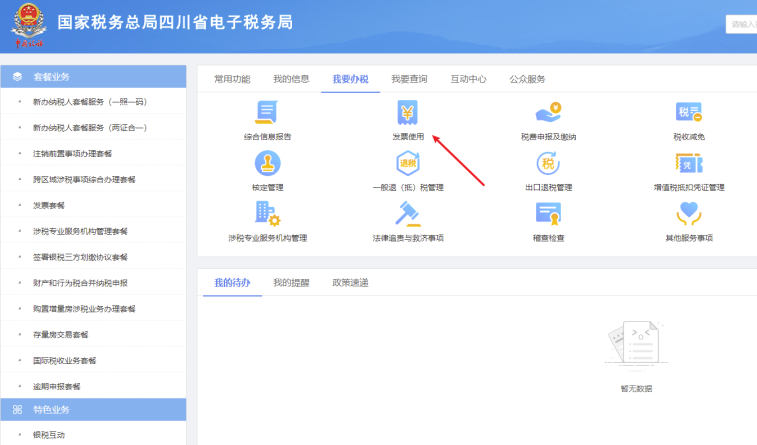
Task: Click the search input field at top right
Action: (x=742, y=24)
